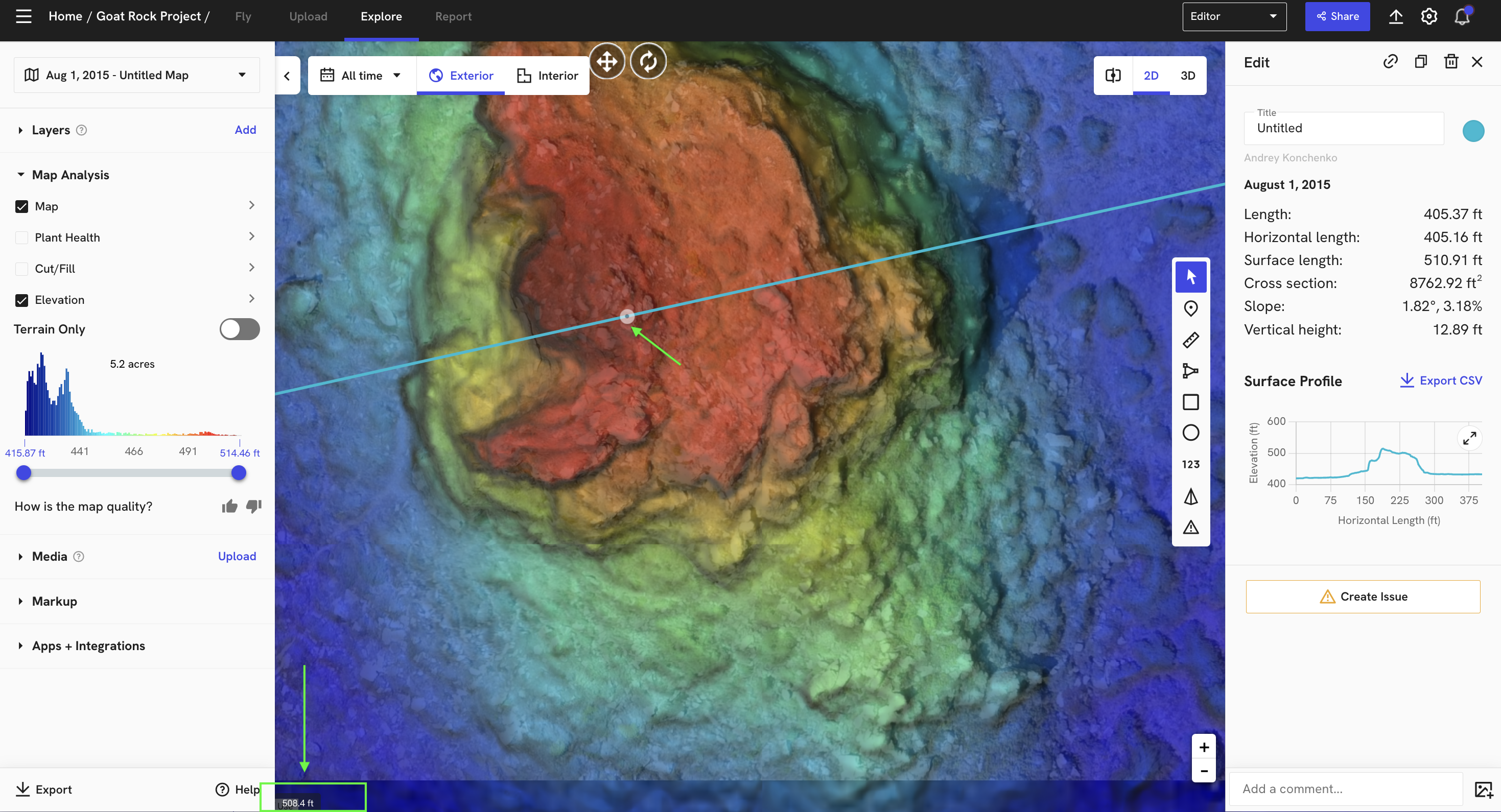Viewport: 1501px width, 812px height.
Task: Activate the Rectangle area measurement tool
Action: [x=1191, y=401]
